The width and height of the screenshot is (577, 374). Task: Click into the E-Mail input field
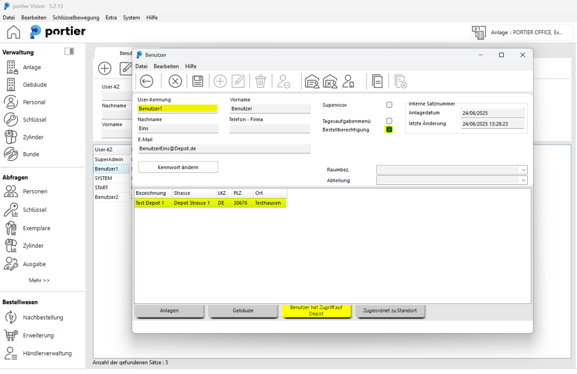point(224,149)
